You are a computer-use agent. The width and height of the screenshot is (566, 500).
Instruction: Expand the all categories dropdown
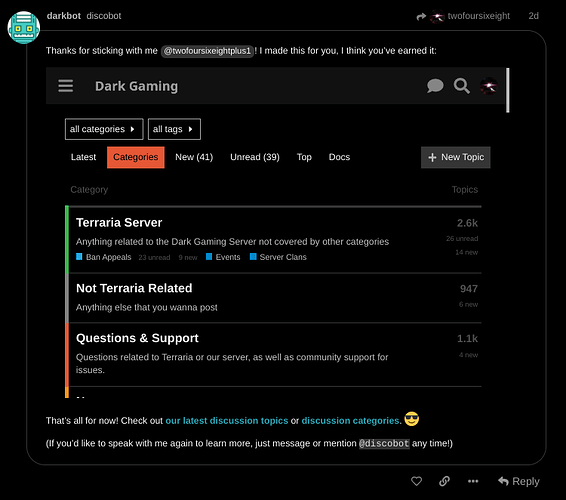[x=104, y=129]
